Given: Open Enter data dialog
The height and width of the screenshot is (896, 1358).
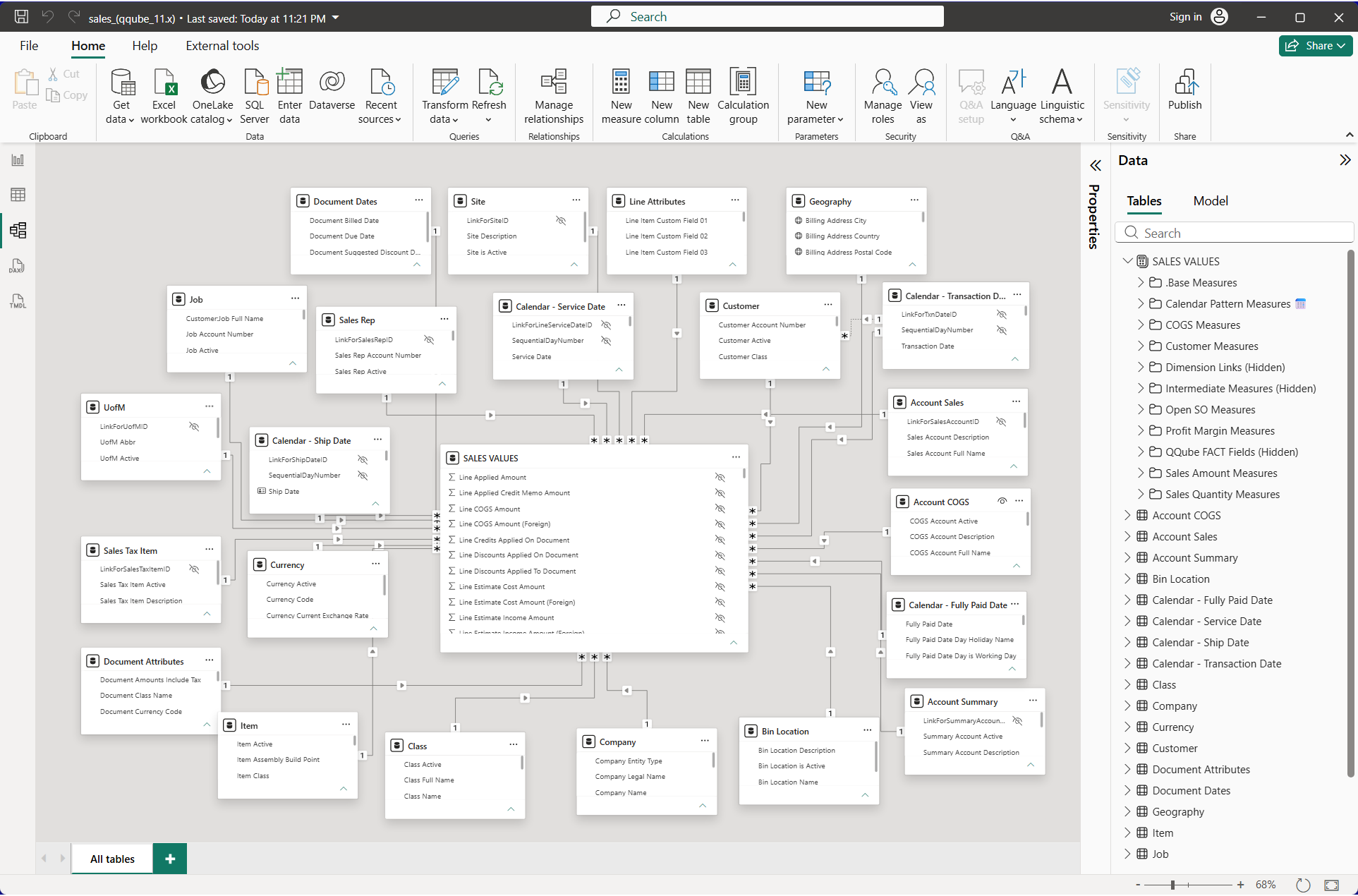Looking at the screenshot, I should 289,97.
